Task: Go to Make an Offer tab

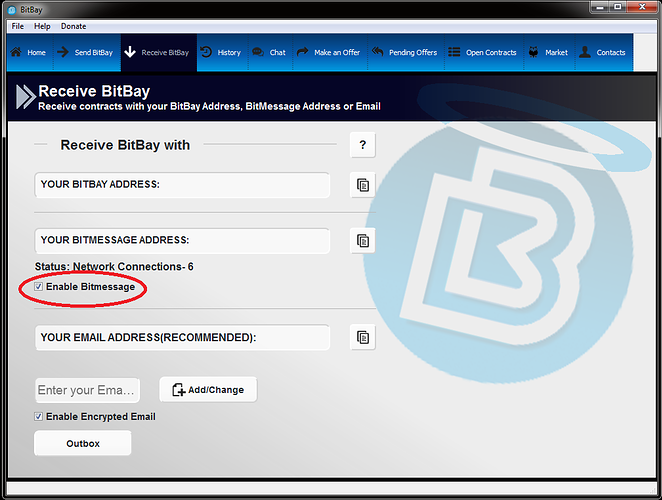Action: click(x=330, y=53)
